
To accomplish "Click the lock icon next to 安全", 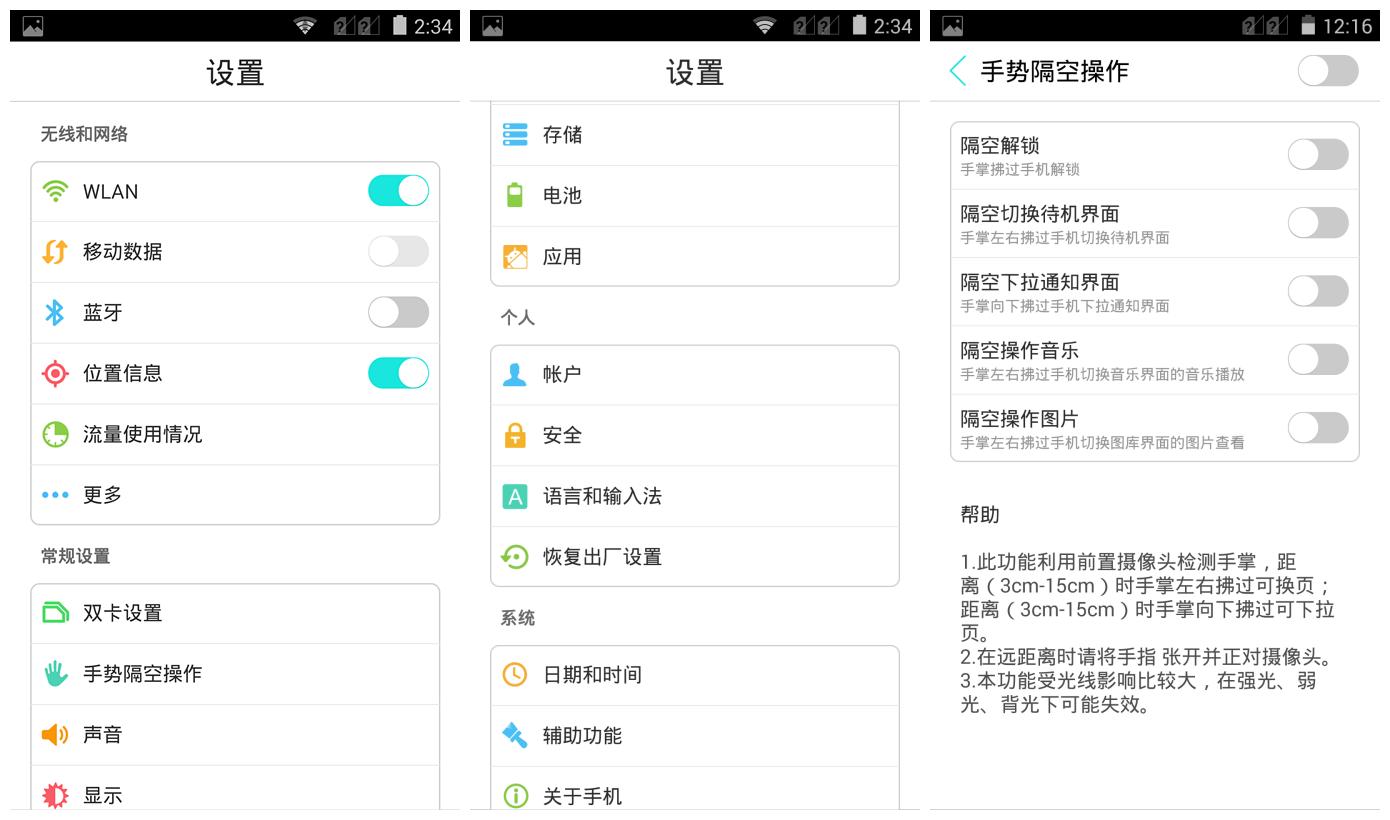I will tap(514, 435).
